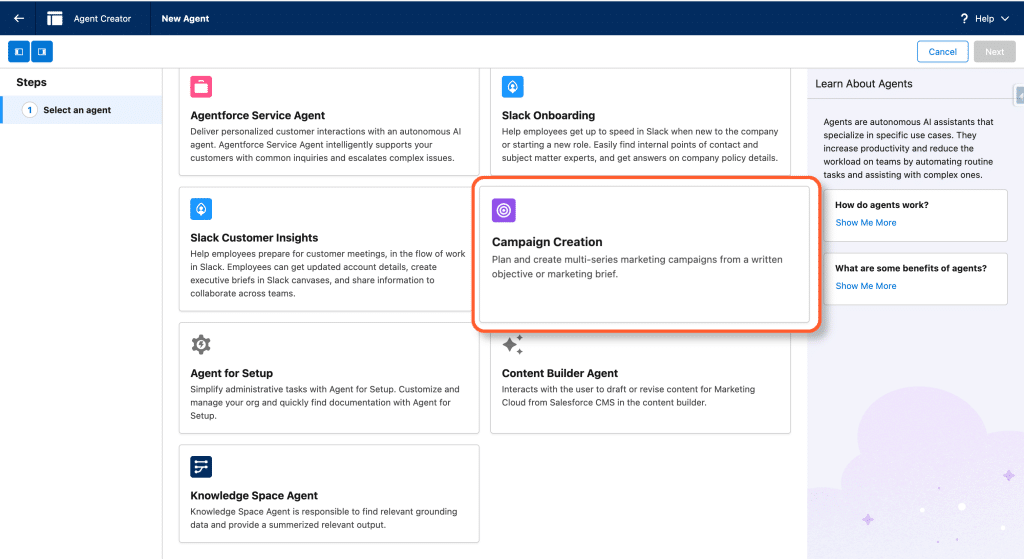The image size is (1024, 559).
Task: Open Show Me More under benefits of agents
Action: [x=865, y=286]
